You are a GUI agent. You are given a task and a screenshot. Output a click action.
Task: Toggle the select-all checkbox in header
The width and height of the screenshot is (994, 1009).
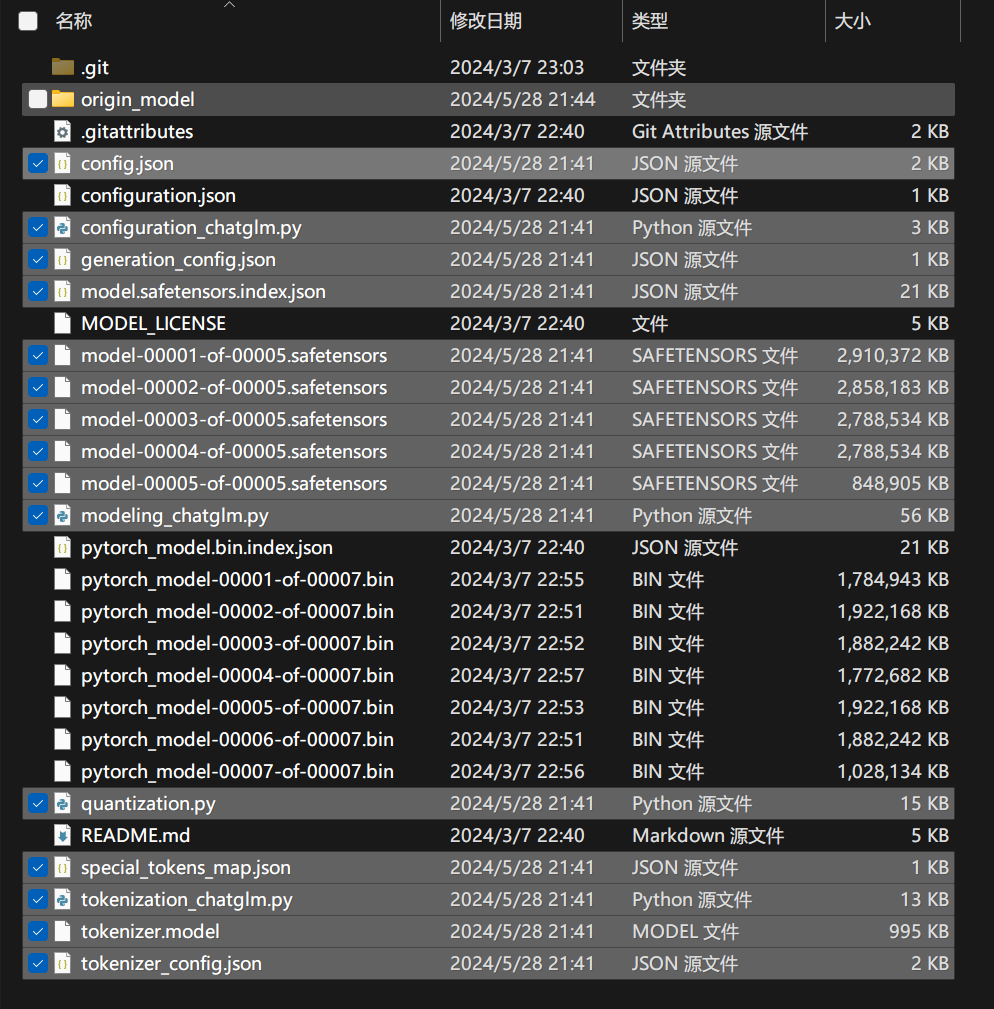click(x=28, y=21)
